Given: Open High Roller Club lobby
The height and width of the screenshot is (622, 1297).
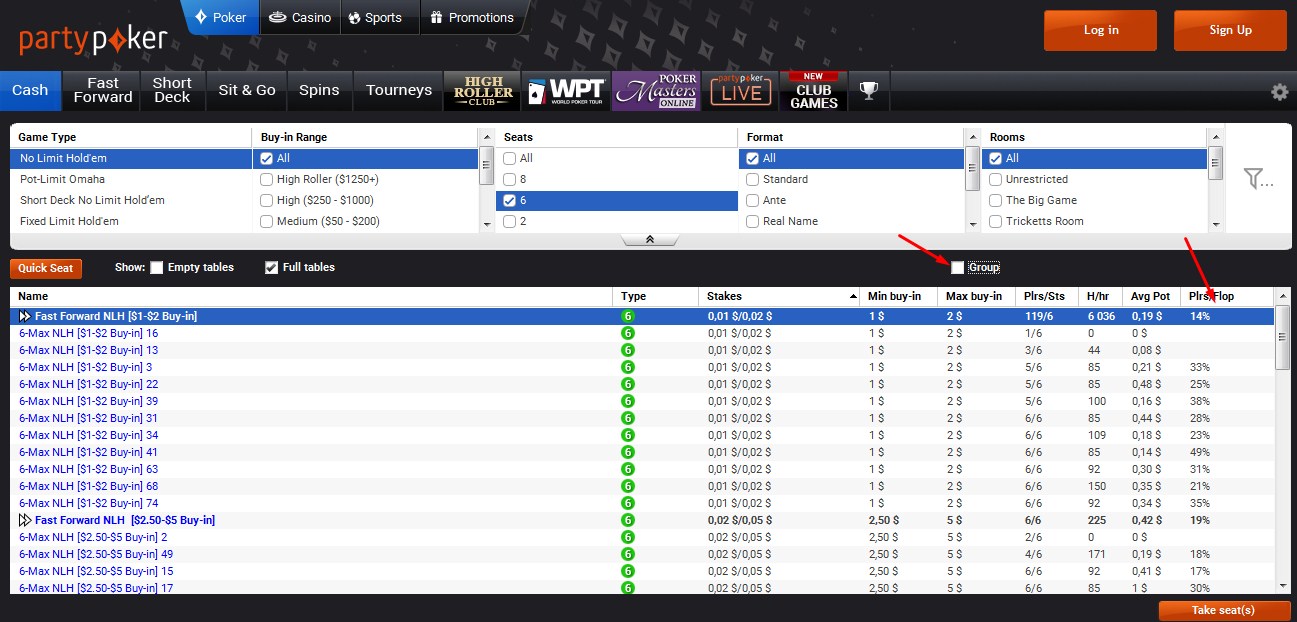Looking at the screenshot, I should [x=482, y=91].
